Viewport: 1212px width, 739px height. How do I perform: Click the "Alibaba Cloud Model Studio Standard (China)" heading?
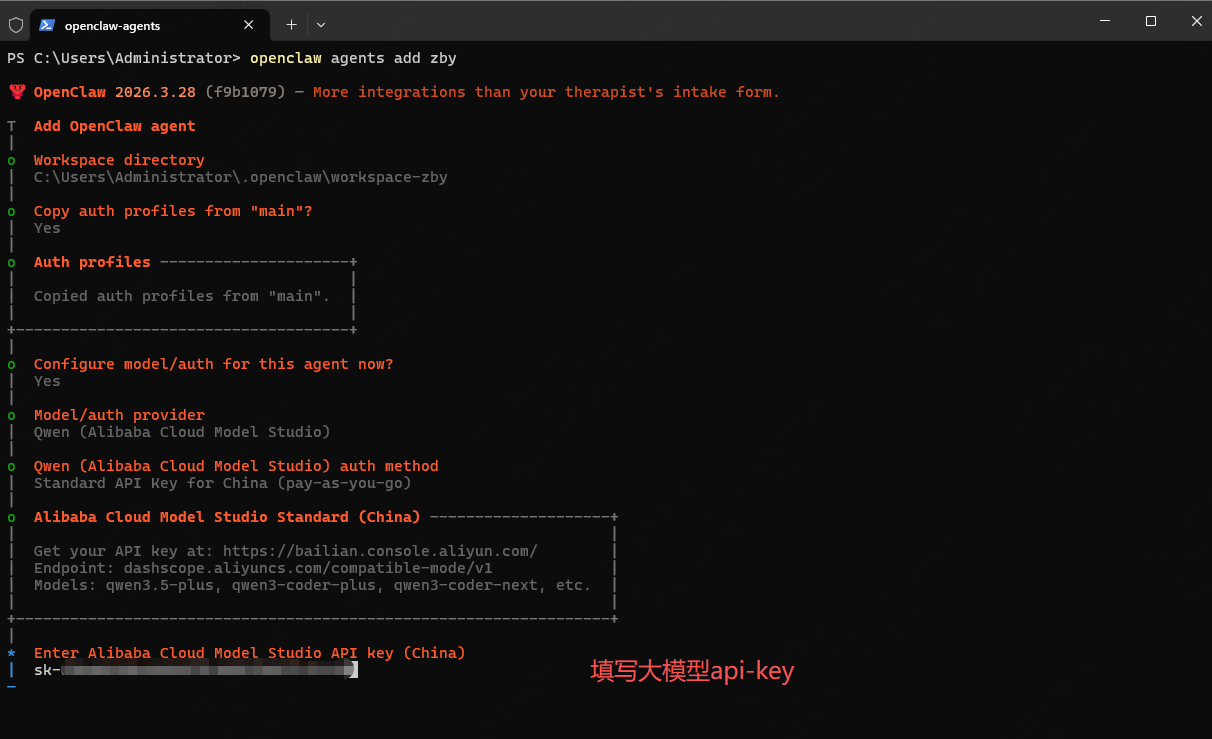click(227, 517)
